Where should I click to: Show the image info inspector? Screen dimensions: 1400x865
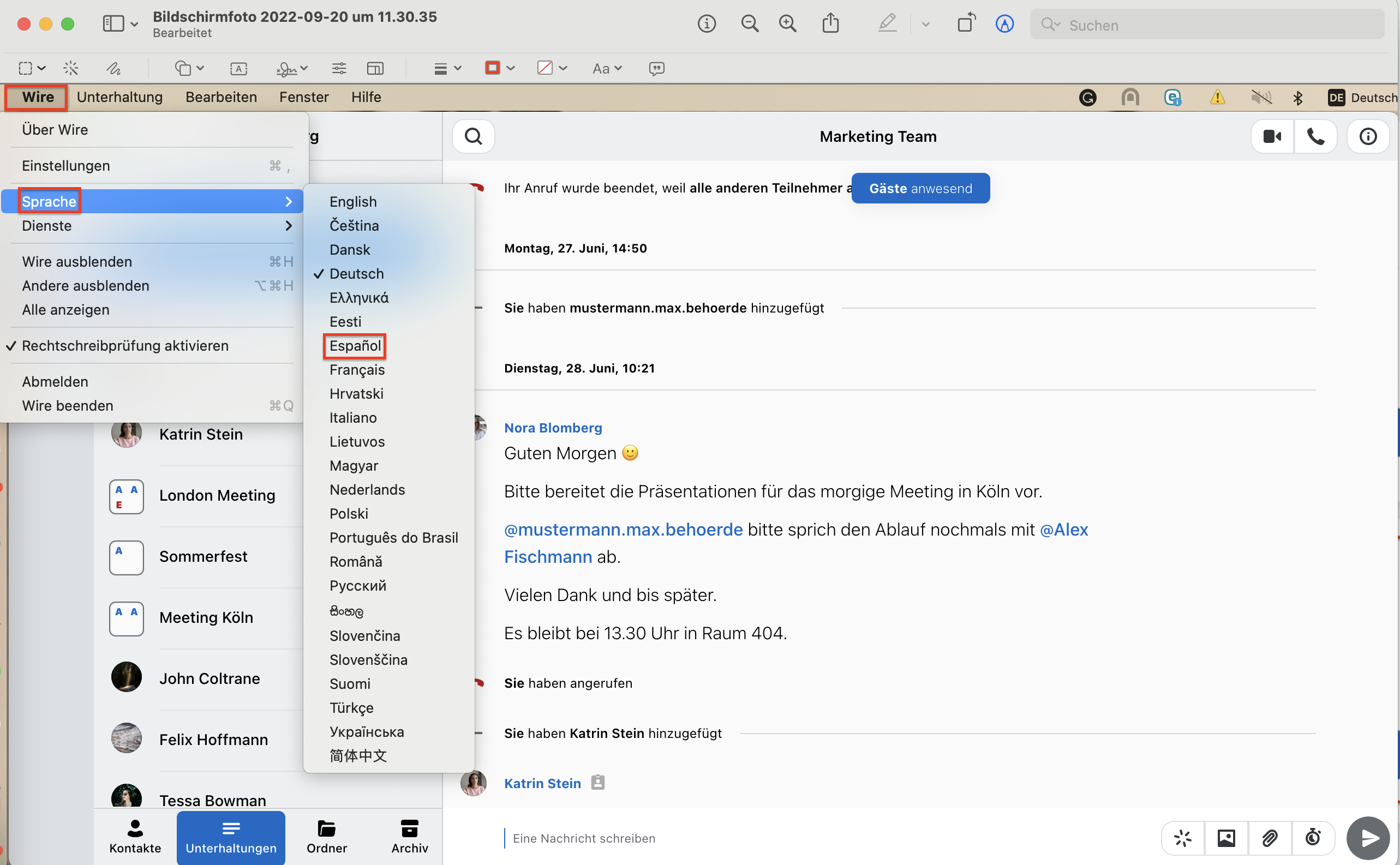707,23
